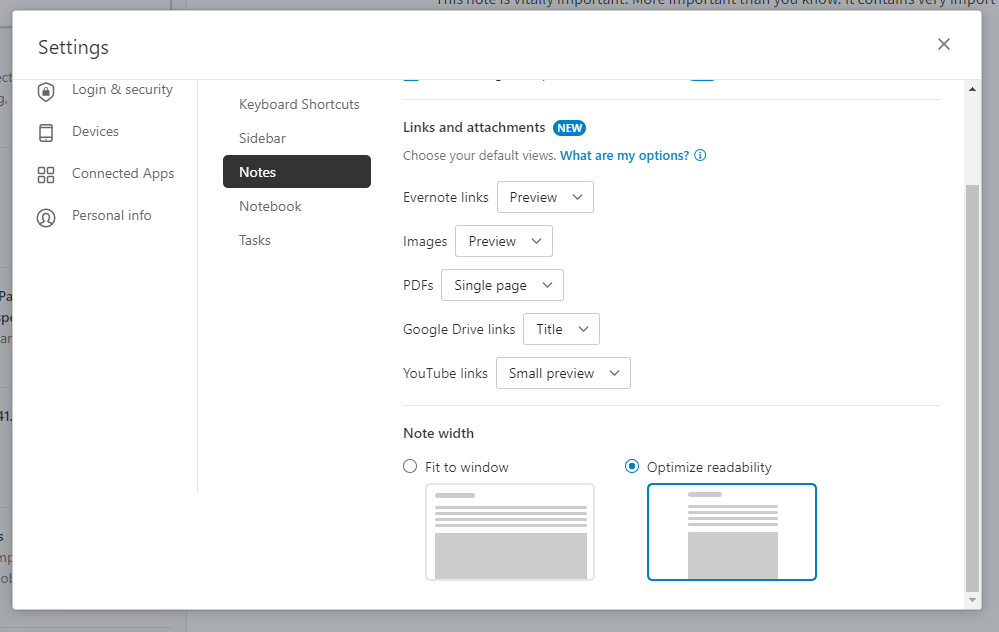
Task: Go to Connected Apps settings
Action: tap(123, 173)
